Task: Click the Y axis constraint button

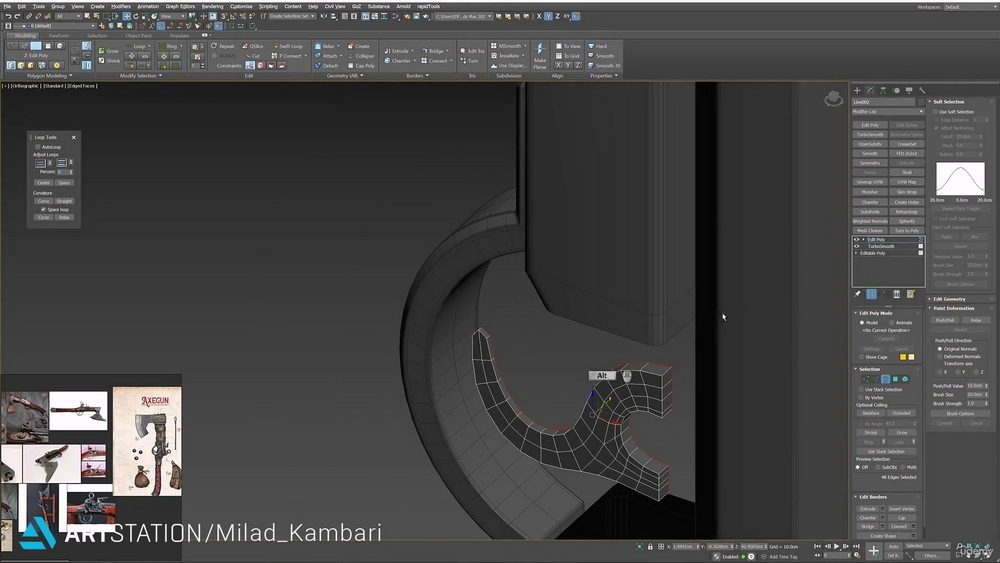Action: (548, 16)
